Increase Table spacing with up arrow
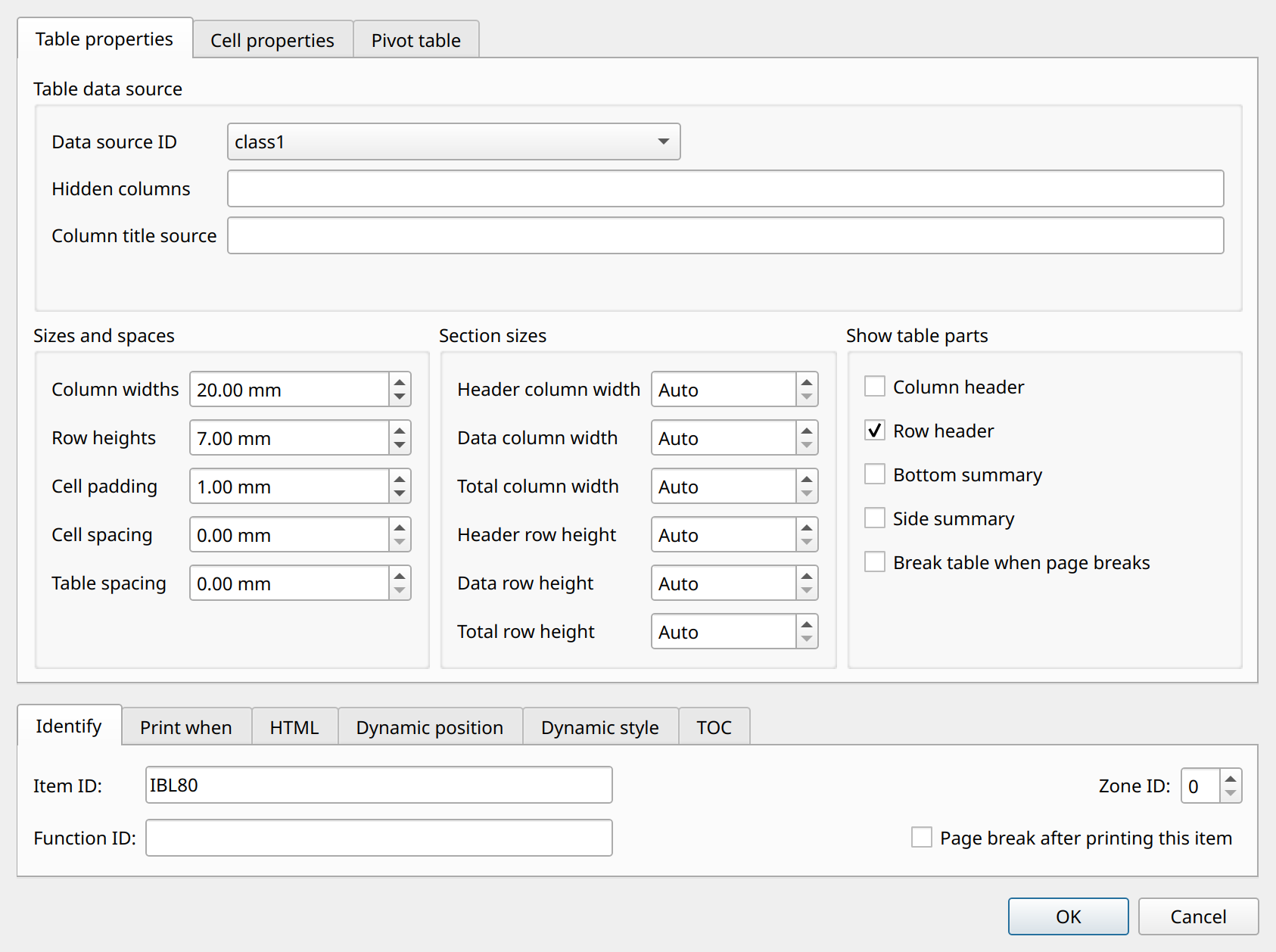This screenshot has width=1276, height=952. [x=400, y=575]
